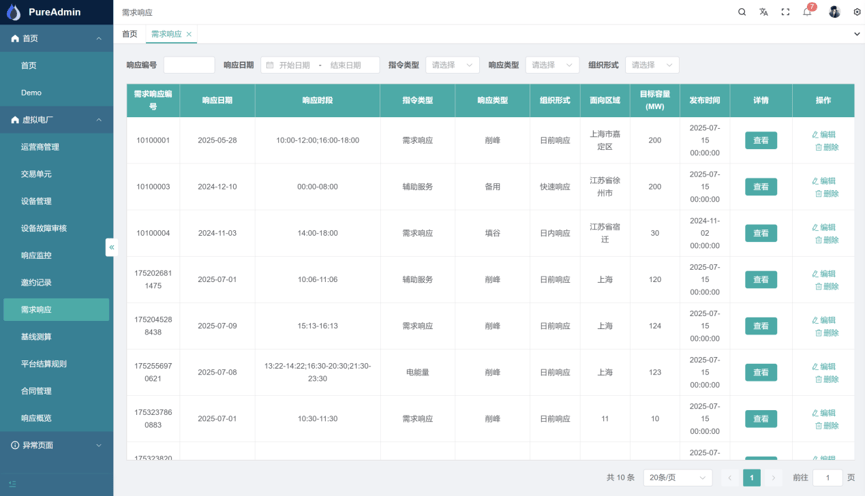Toggle fullscreen mode icon
The image size is (865, 496).
click(785, 12)
